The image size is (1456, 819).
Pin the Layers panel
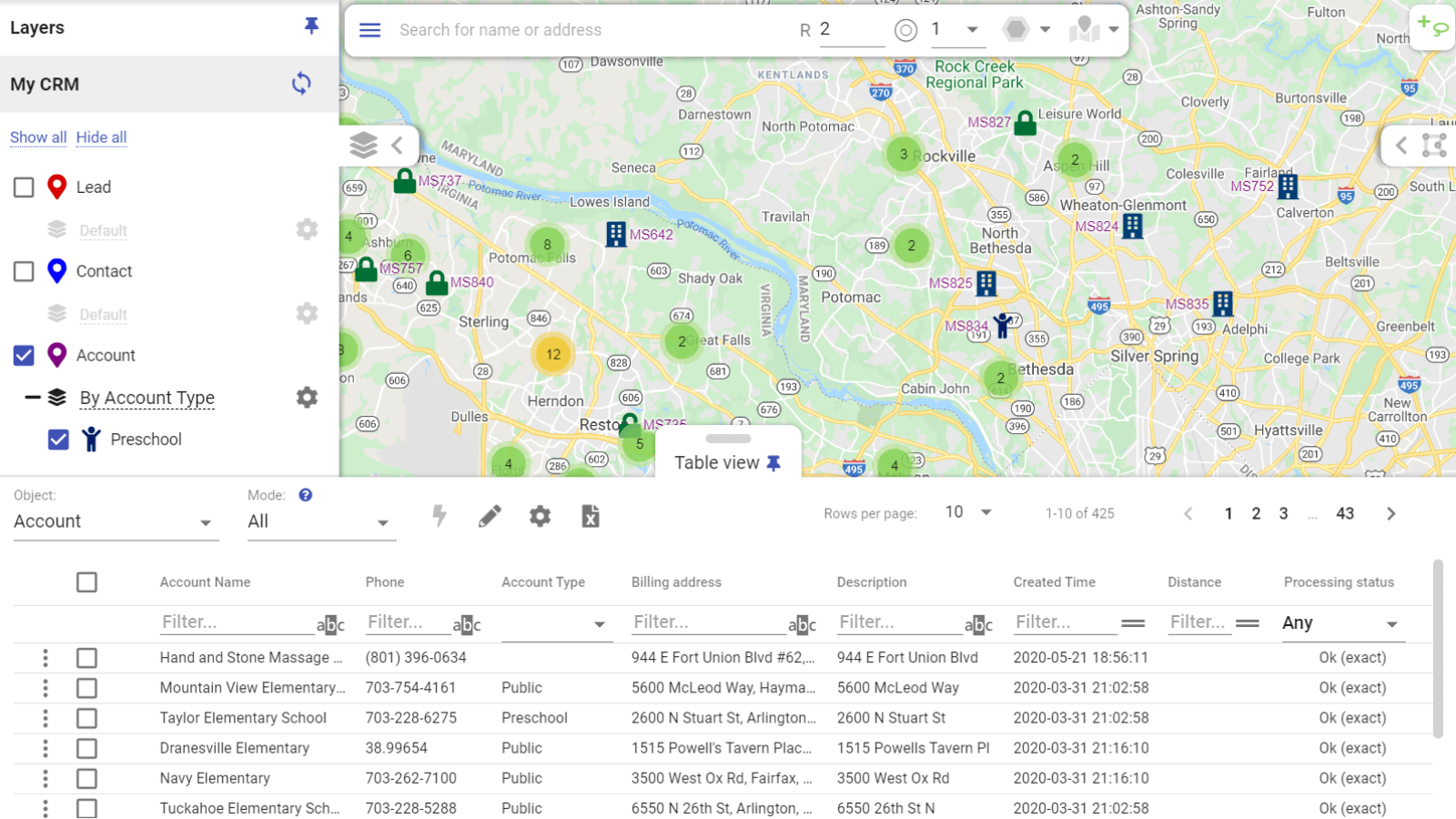pos(311,26)
